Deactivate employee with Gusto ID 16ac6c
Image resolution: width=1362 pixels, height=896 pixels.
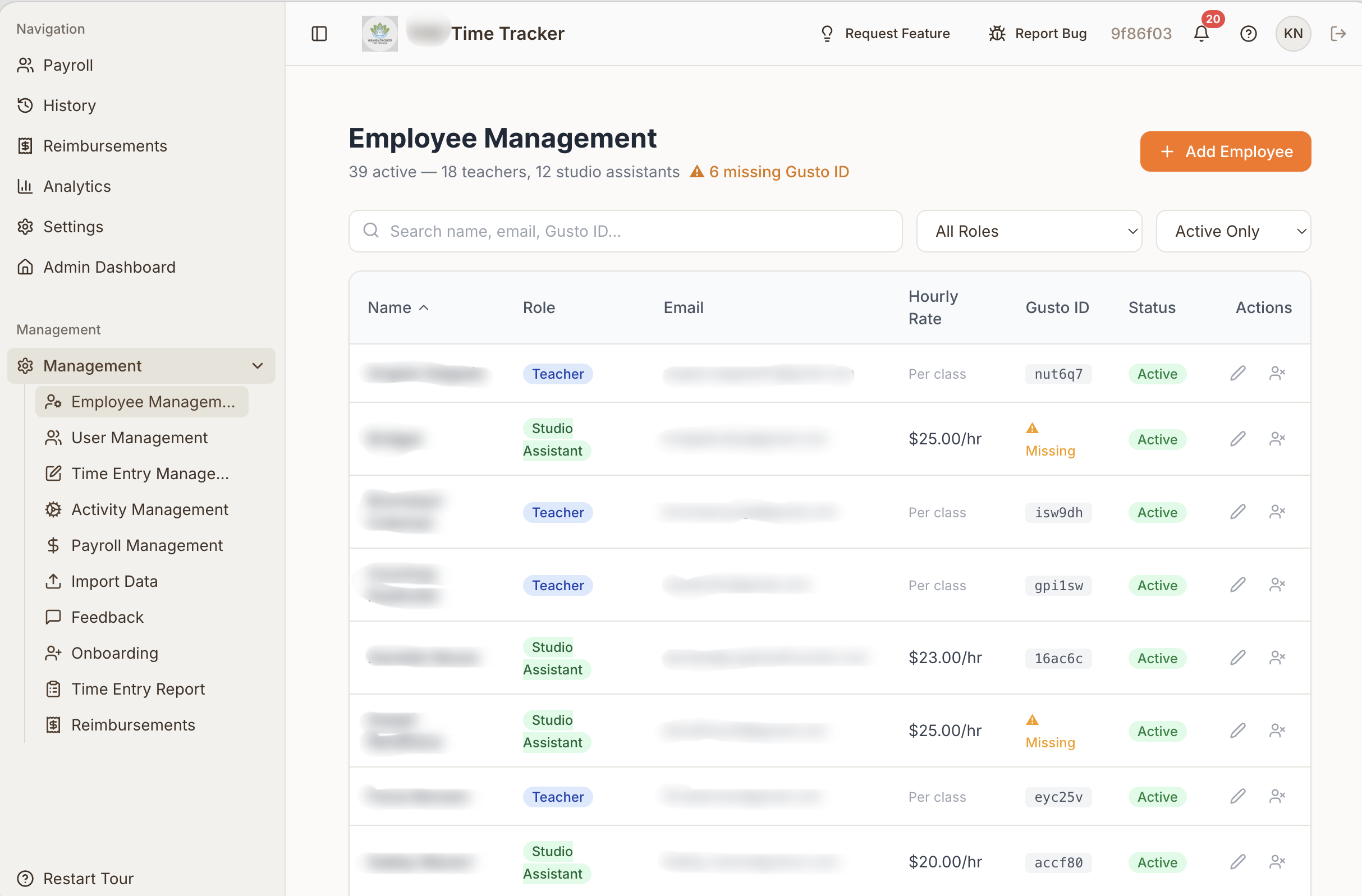point(1277,658)
